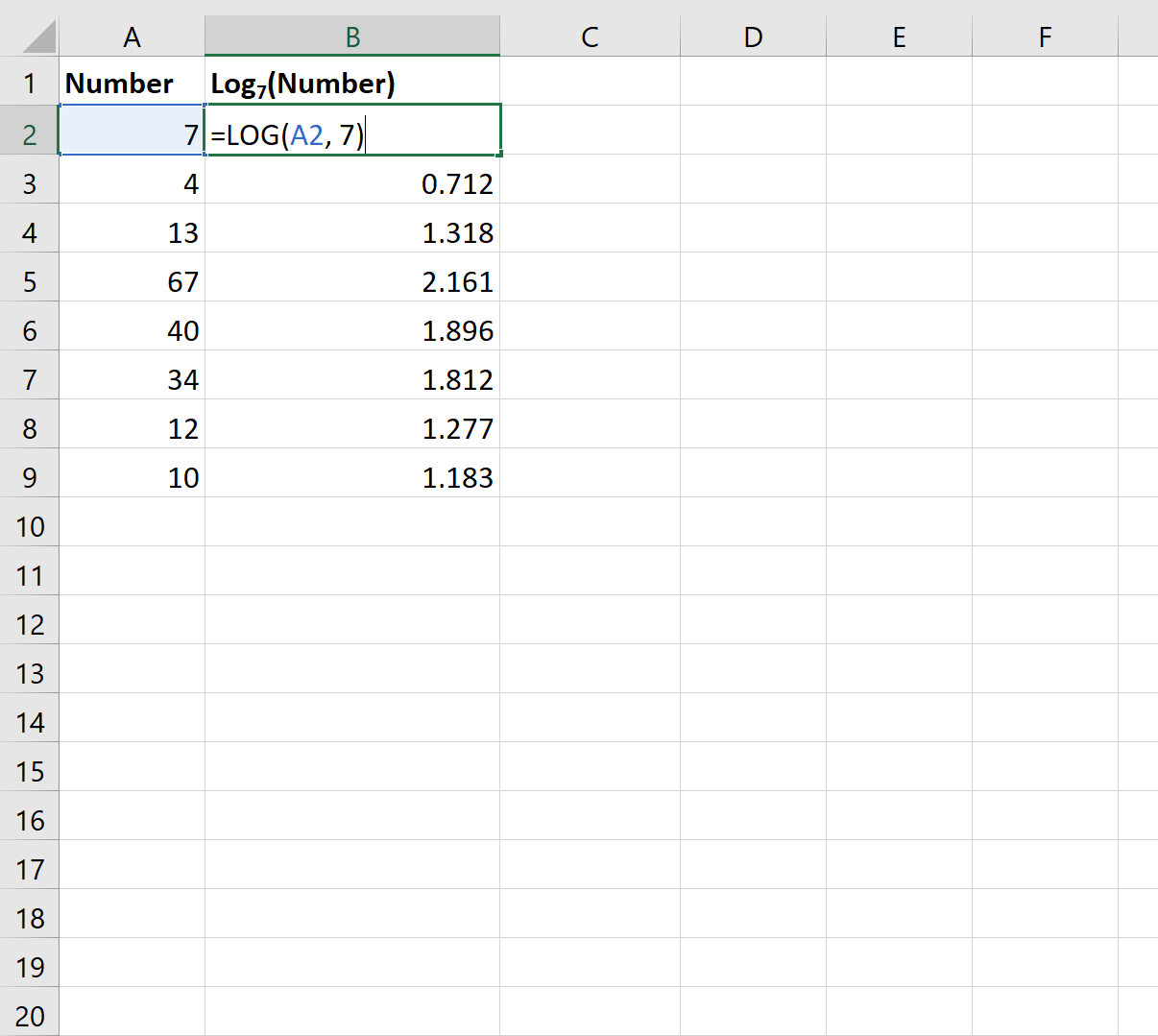
Task: Select column header E
Action: click(899, 36)
